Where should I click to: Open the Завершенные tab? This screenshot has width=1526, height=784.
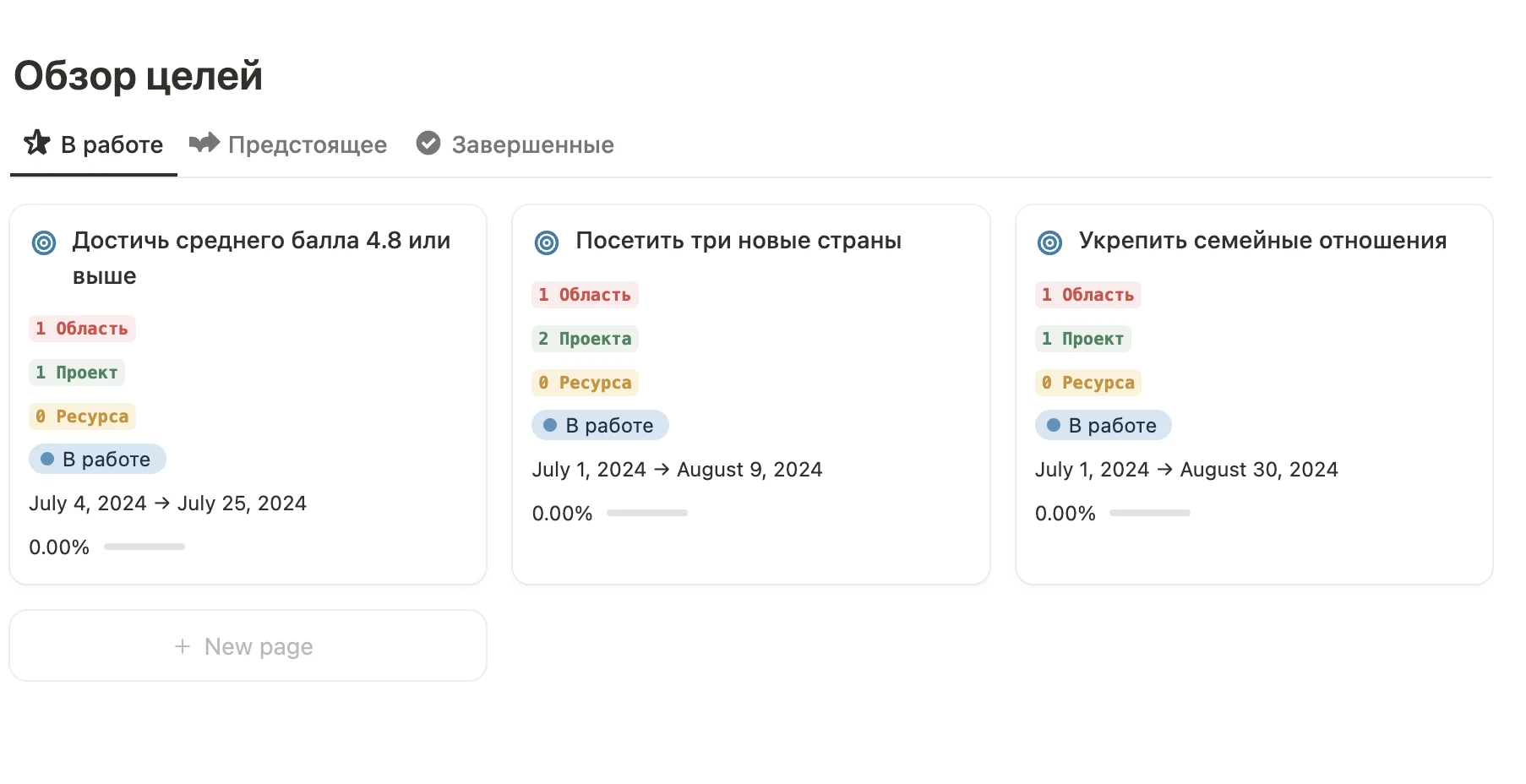point(532,144)
